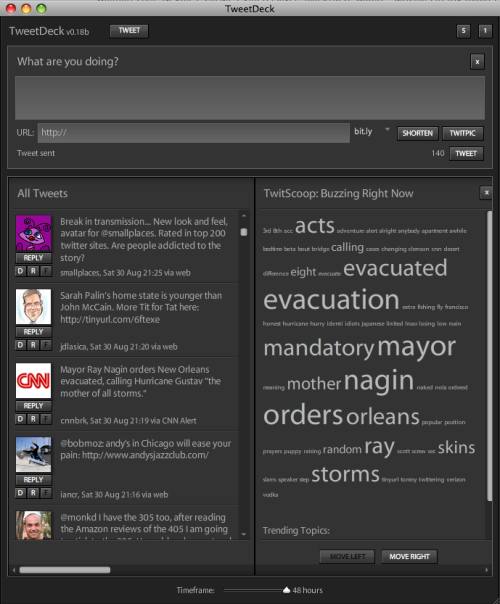Send with TWEET button next to 140
This screenshot has height=604, width=500.
(x=466, y=154)
